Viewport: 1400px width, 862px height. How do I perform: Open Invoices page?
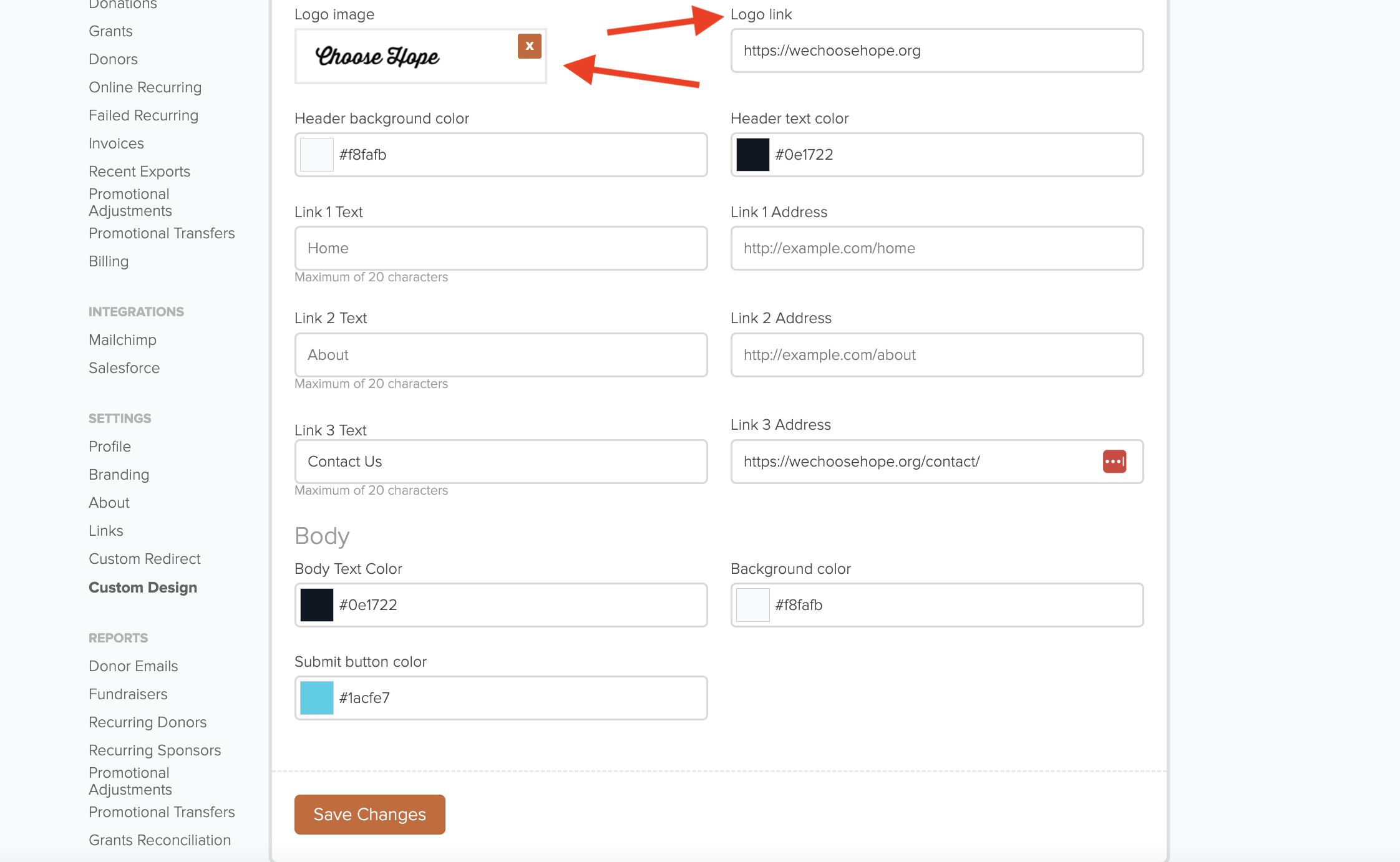tap(116, 143)
